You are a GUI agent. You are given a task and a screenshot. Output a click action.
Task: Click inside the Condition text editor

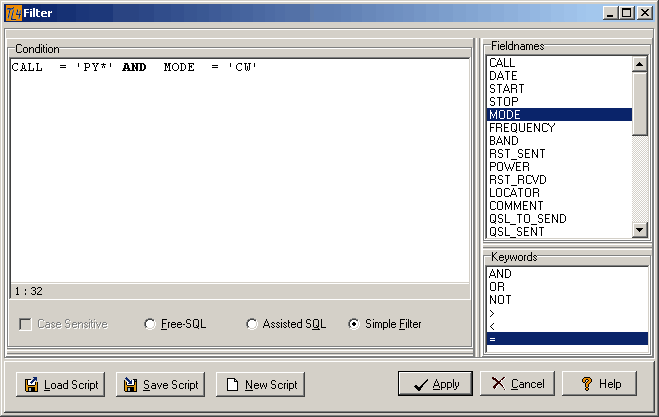240,170
